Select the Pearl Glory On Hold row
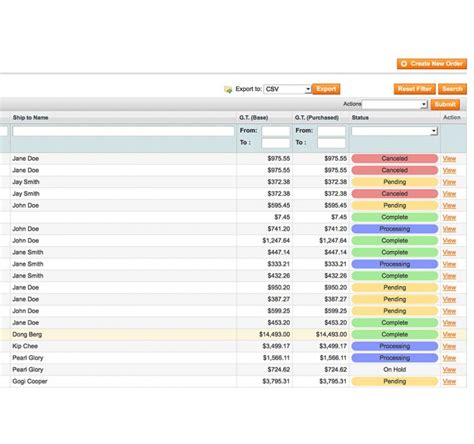The height and width of the screenshot is (444, 474). coord(233,370)
